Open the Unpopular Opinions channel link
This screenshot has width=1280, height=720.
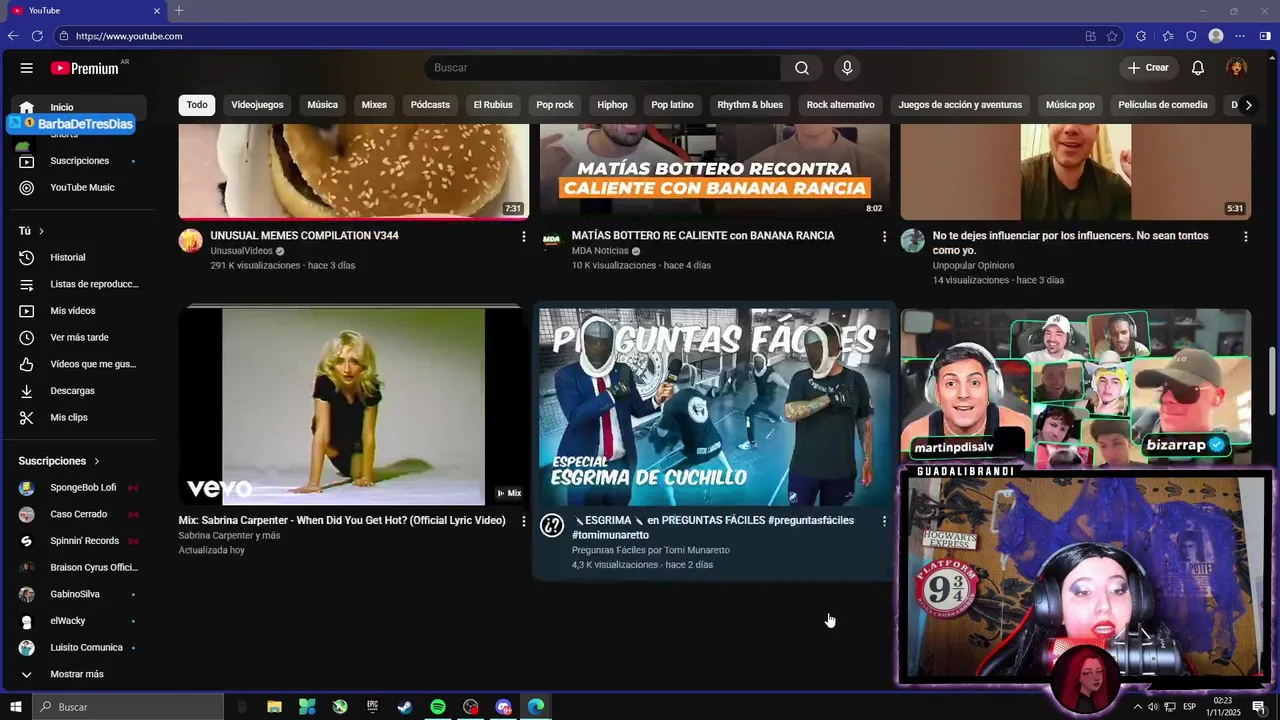click(973, 266)
